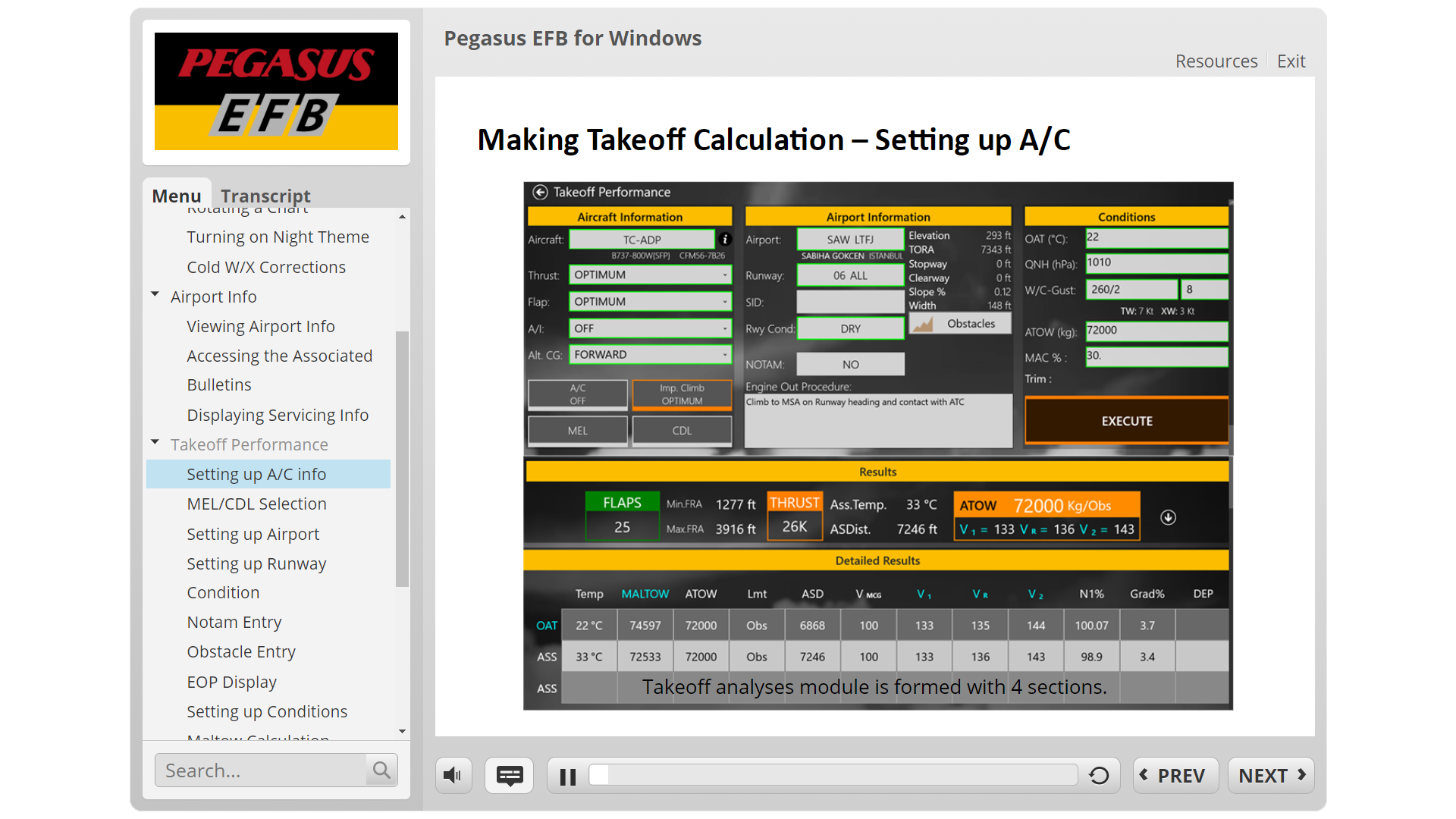
Task: Toggle the Imp. Climb OPTIMUM button
Action: 682,394
